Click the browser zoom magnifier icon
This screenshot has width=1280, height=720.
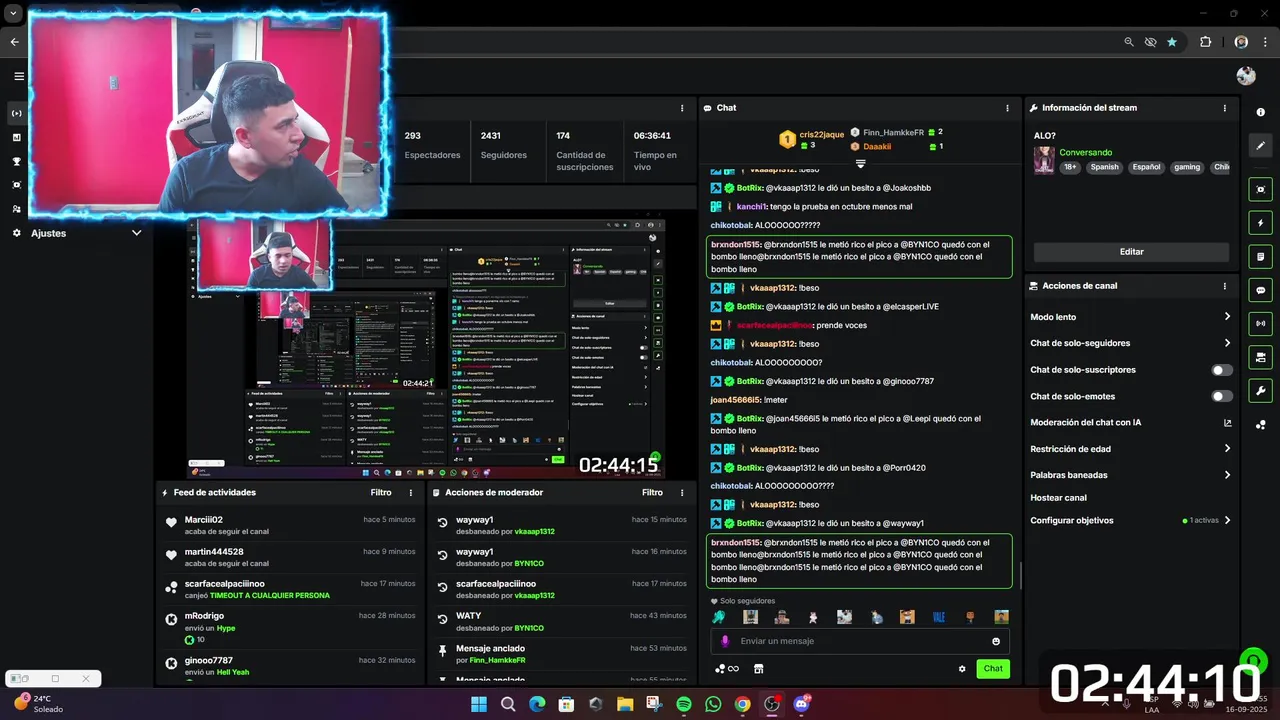pos(1129,42)
